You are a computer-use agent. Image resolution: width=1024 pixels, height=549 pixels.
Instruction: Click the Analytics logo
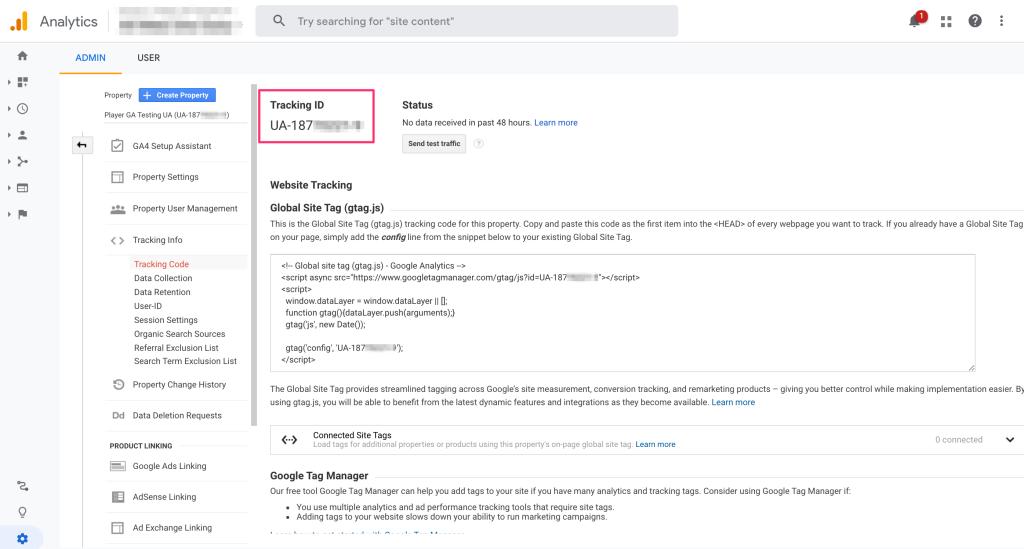click(20, 21)
